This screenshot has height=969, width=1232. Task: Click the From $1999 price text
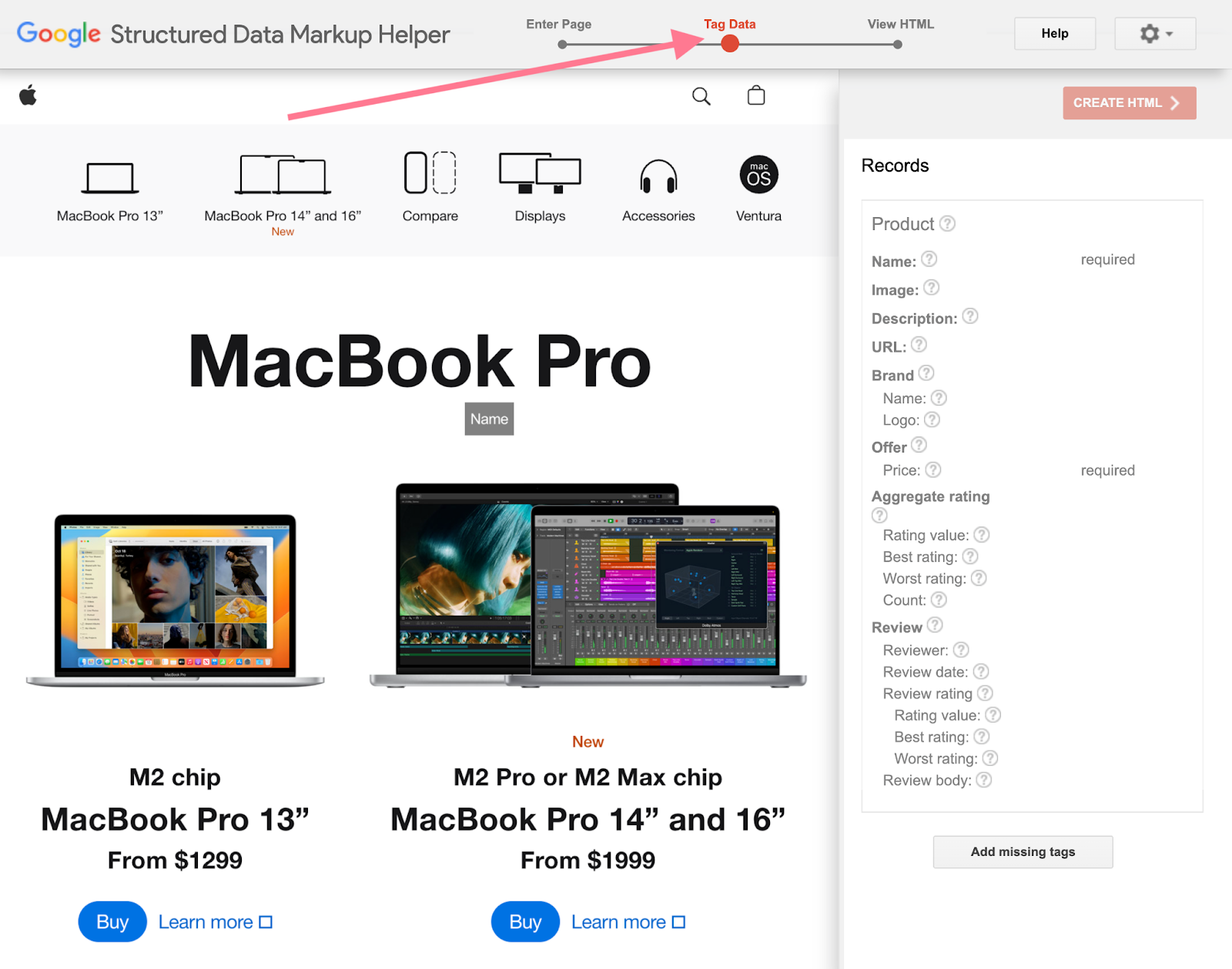[x=588, y=860]
